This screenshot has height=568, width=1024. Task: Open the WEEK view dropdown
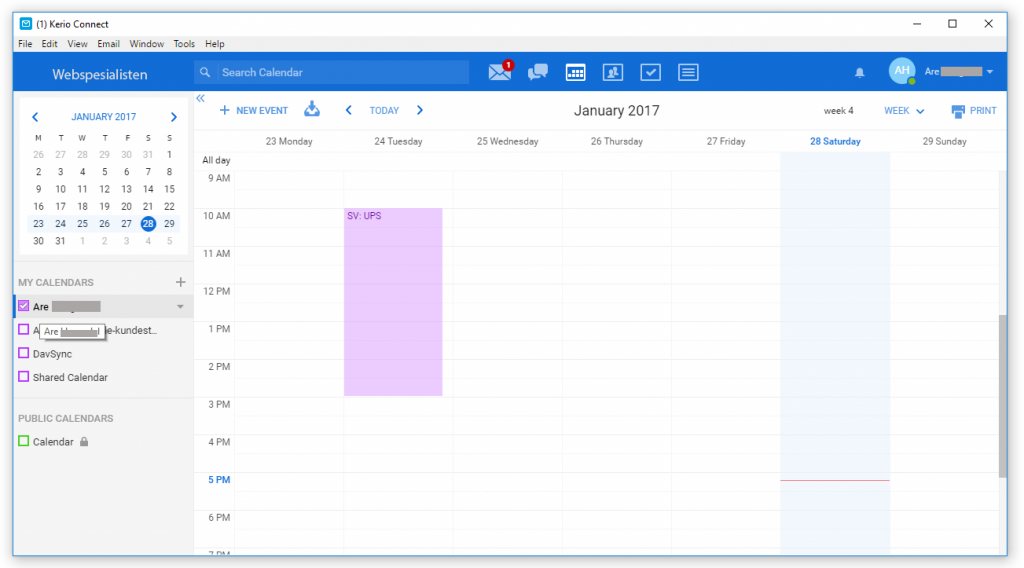click(904, 111)
